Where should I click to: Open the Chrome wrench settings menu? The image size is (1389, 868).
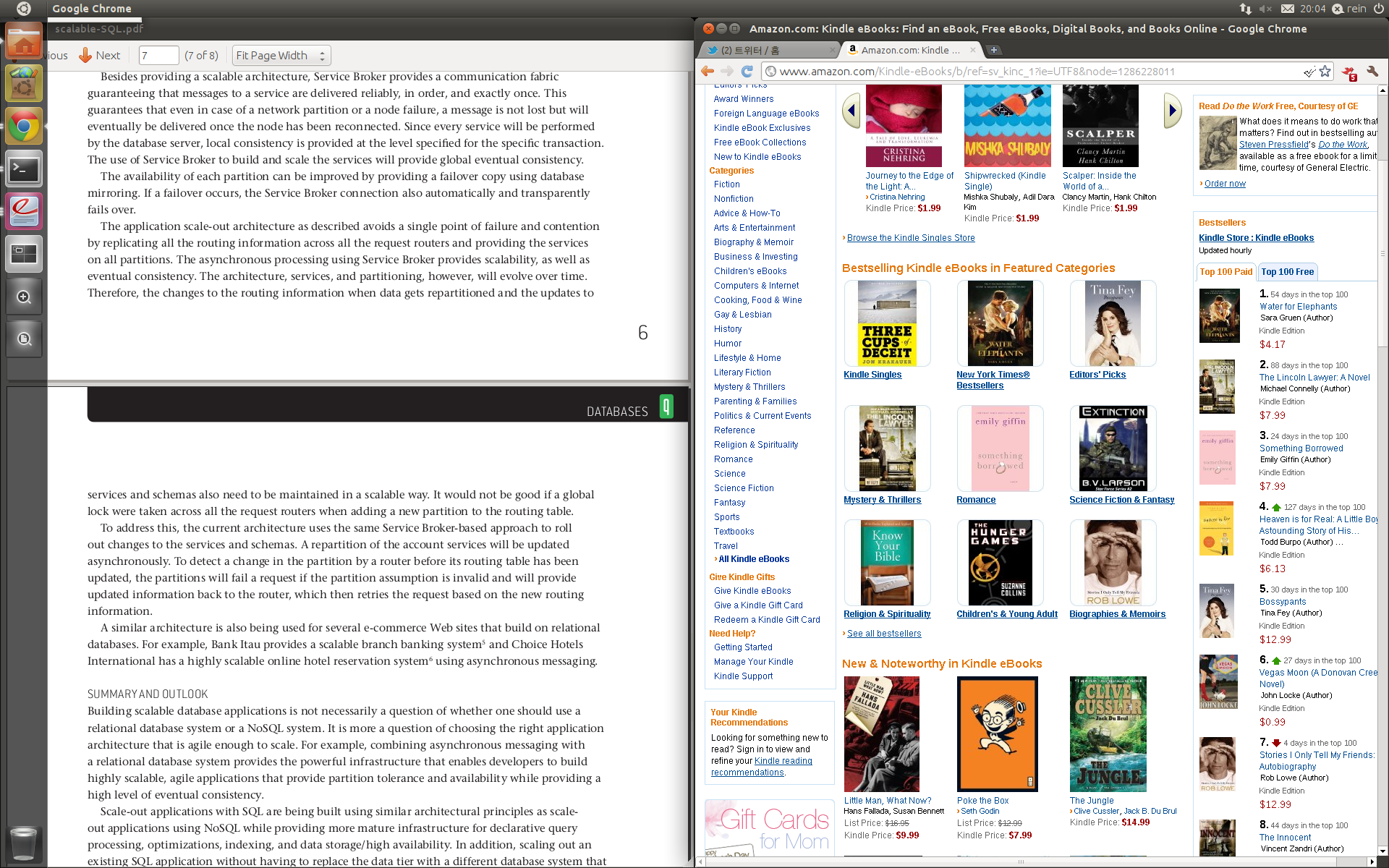pos(1372,71)
